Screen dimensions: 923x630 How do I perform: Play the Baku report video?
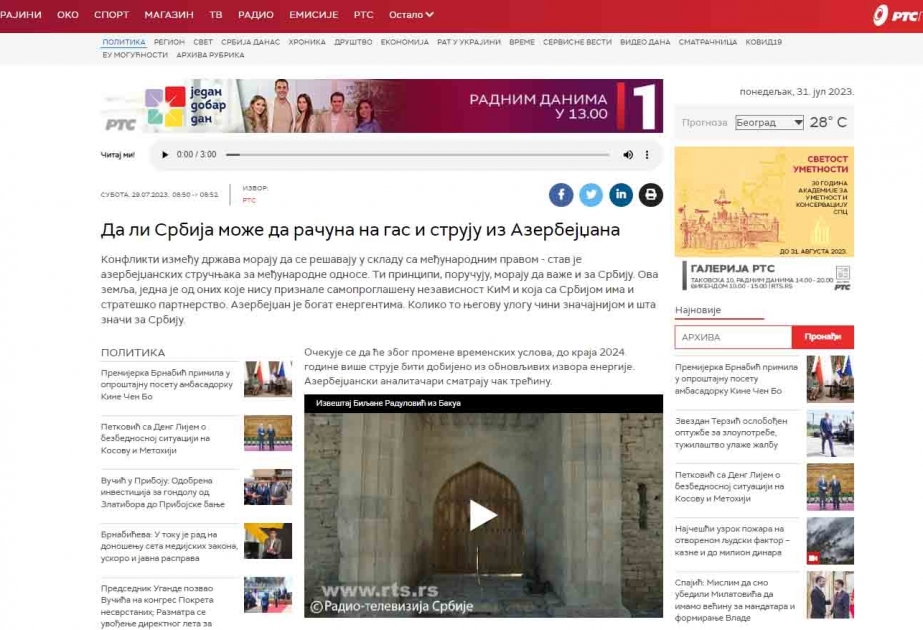(483, 515)
